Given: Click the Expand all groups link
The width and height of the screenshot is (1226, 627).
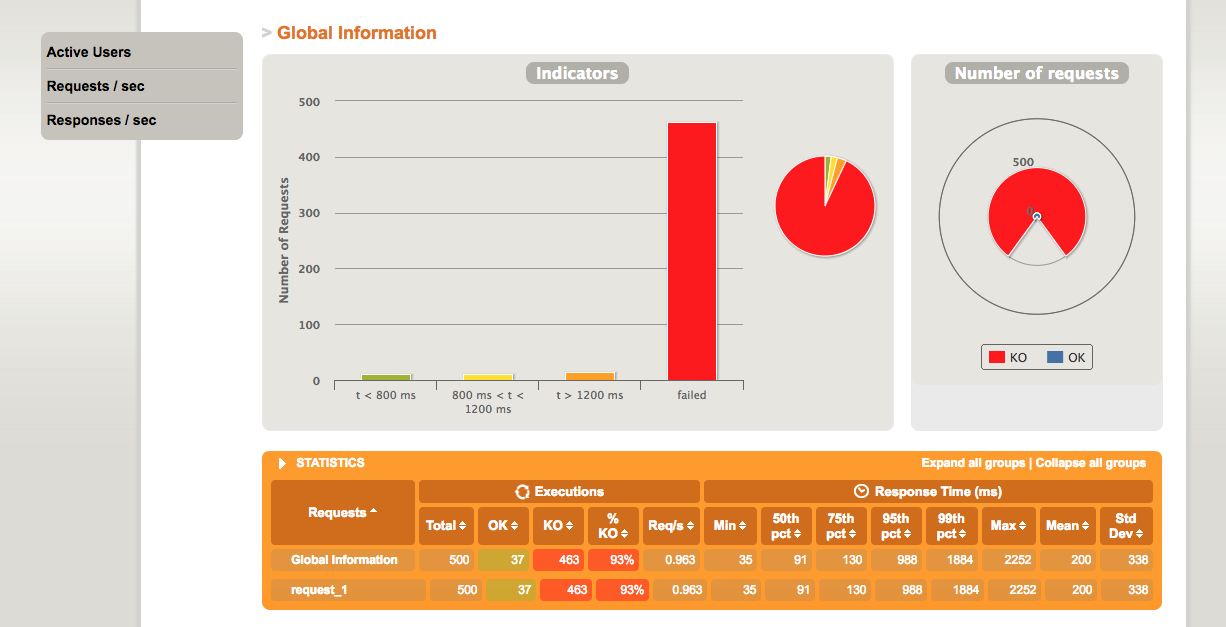Looking at the screenshot, I should coord(973,463).
